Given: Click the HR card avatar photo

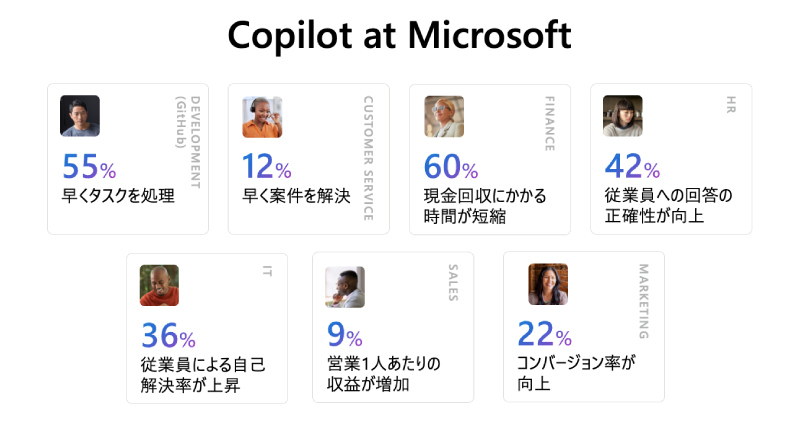Looking at the screenshot, I should point(623,116).
